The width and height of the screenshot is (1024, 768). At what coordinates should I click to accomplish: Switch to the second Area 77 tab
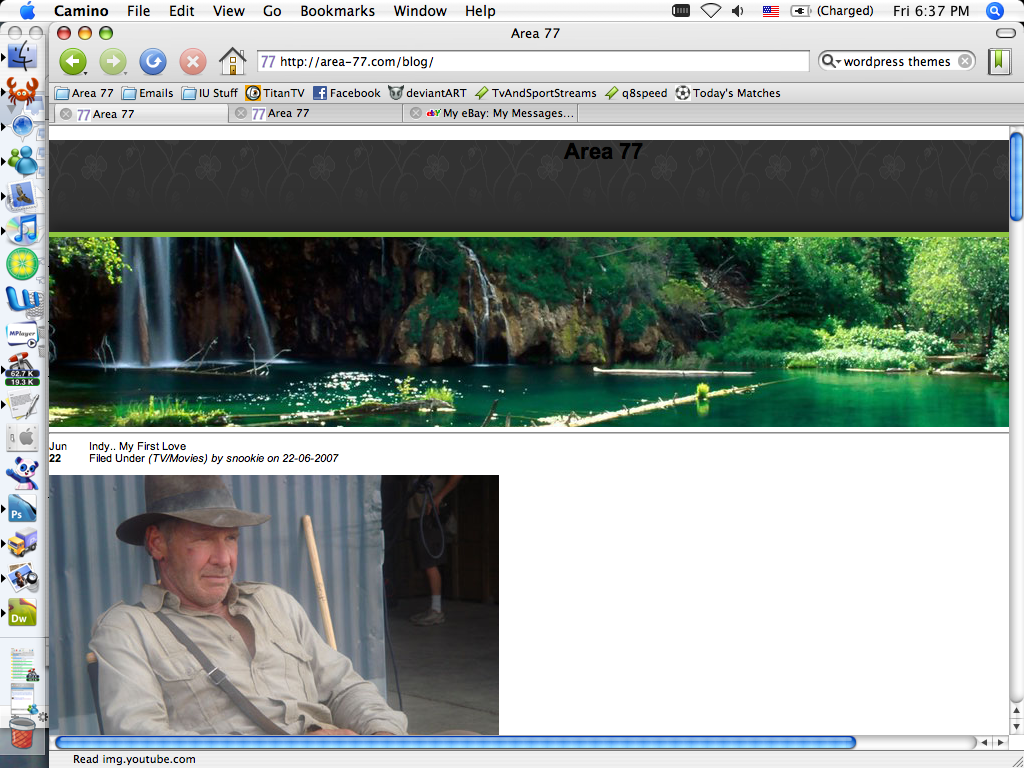(316, 113)
